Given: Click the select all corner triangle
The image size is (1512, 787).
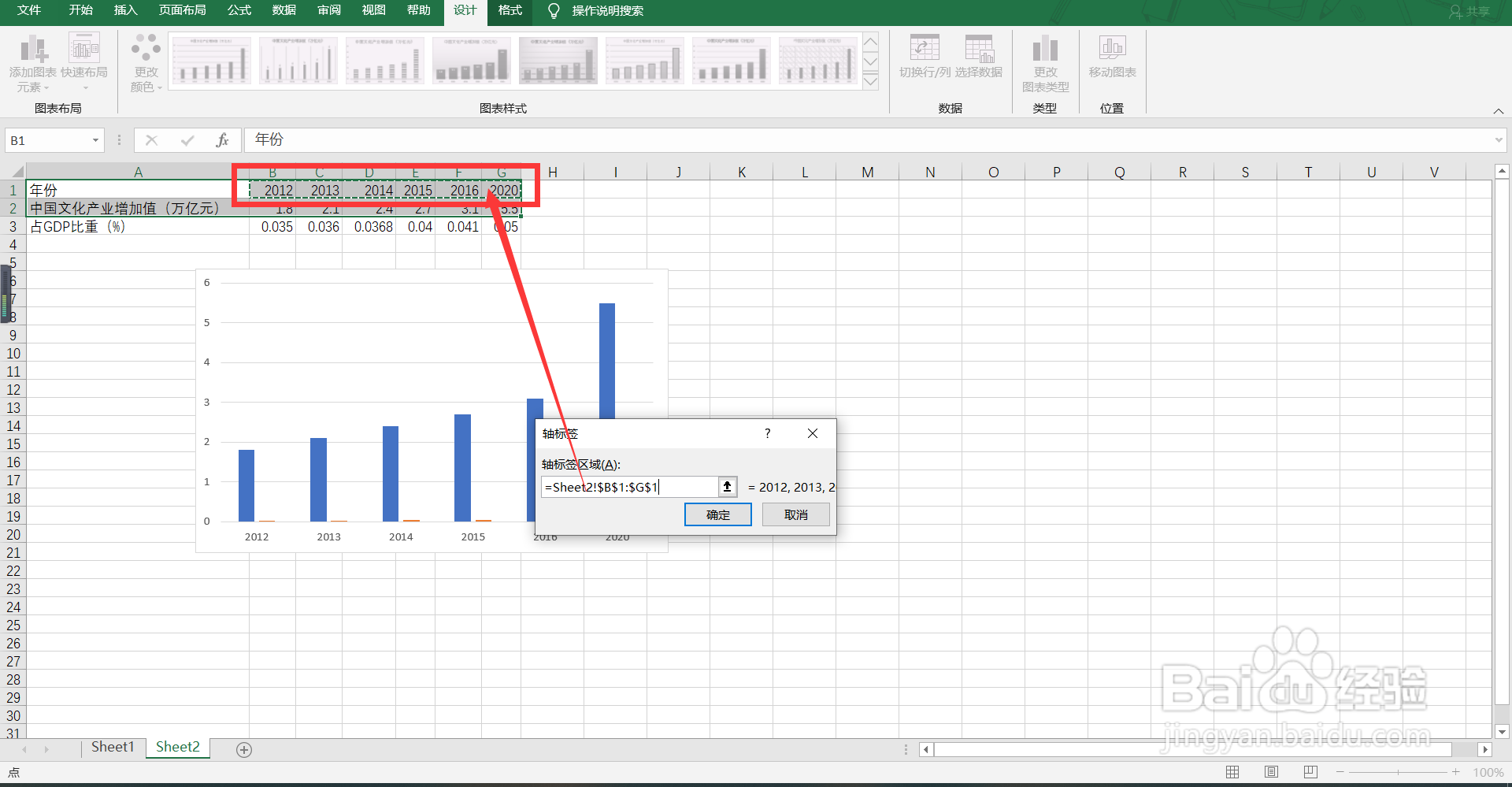Looking at the screenshot, I should pos(17,172).
